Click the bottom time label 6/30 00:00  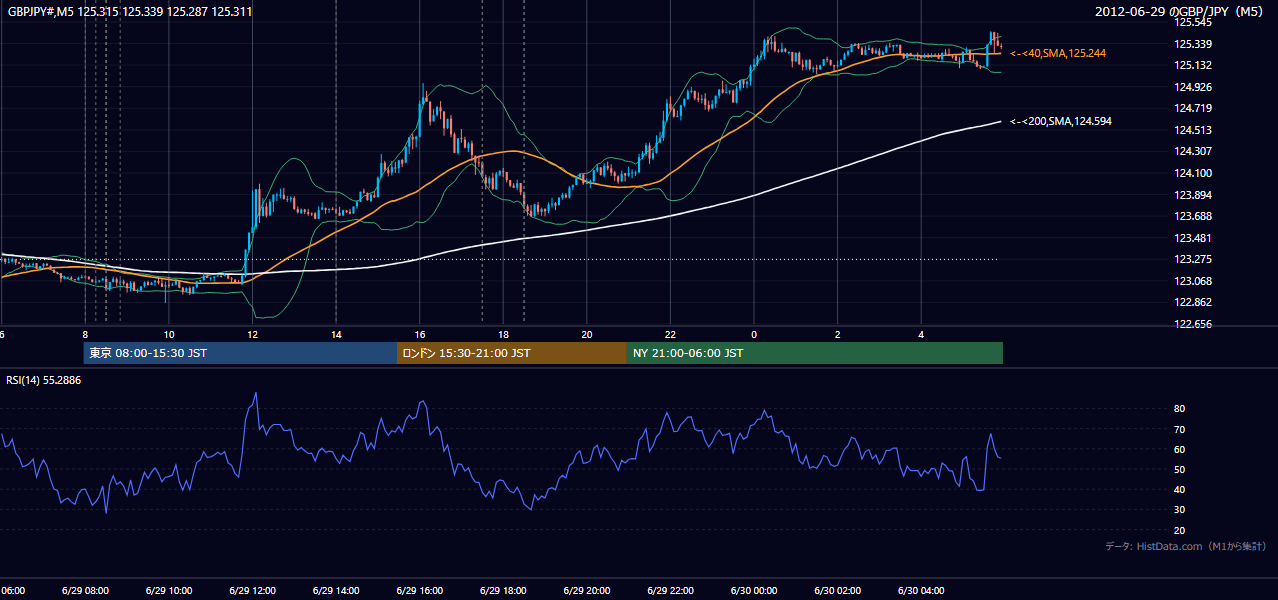(x=752, y=591)
